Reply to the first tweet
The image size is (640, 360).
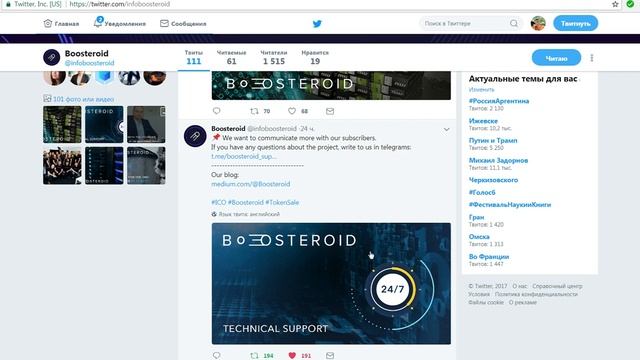[217, 111]
